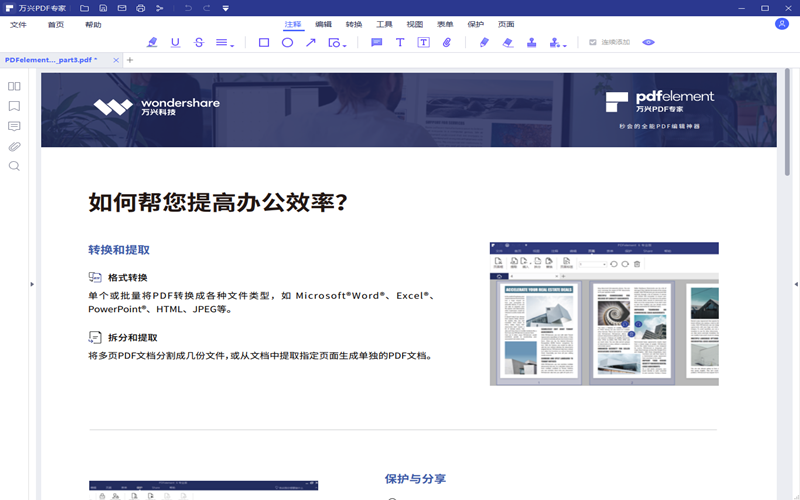The width and height of the screenshot is (800, 500).
Task: Add a new document tab
Action: click(130, 61)
